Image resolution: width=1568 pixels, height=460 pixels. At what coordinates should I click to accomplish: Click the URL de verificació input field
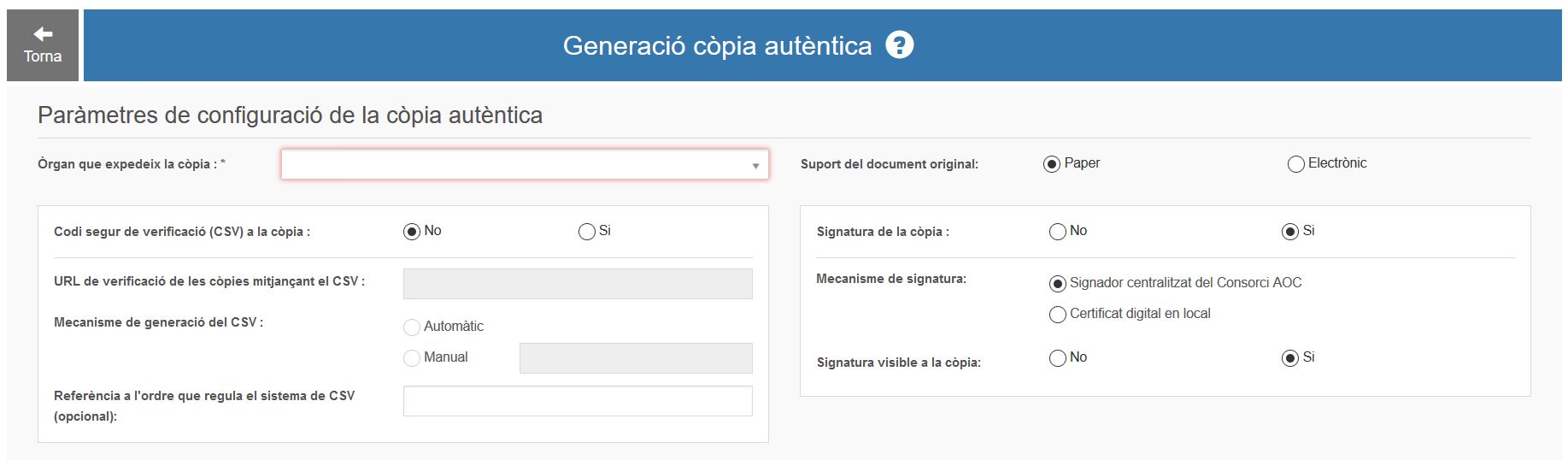(x=578, y=284)
